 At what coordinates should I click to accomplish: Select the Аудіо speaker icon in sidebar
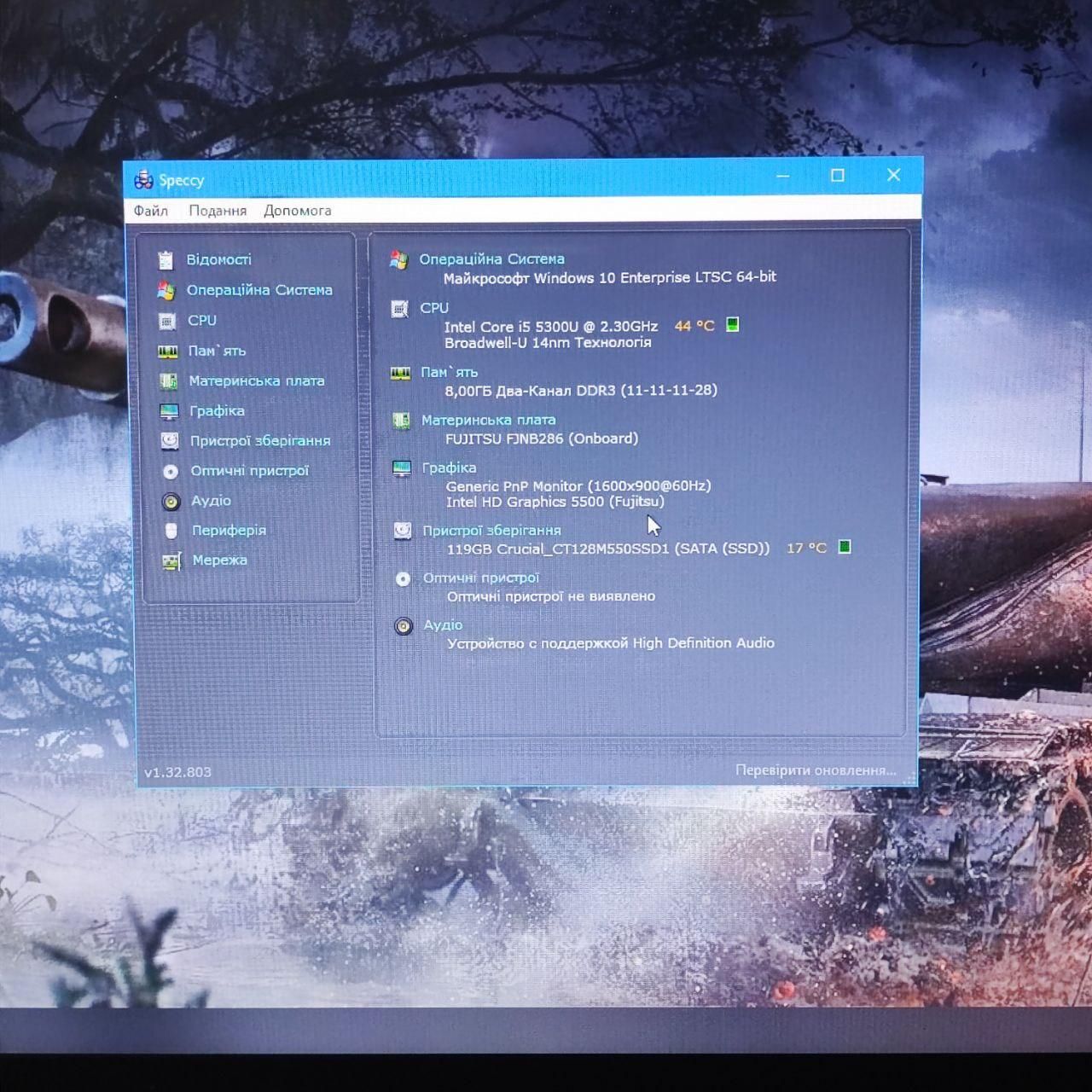point(171,501)
